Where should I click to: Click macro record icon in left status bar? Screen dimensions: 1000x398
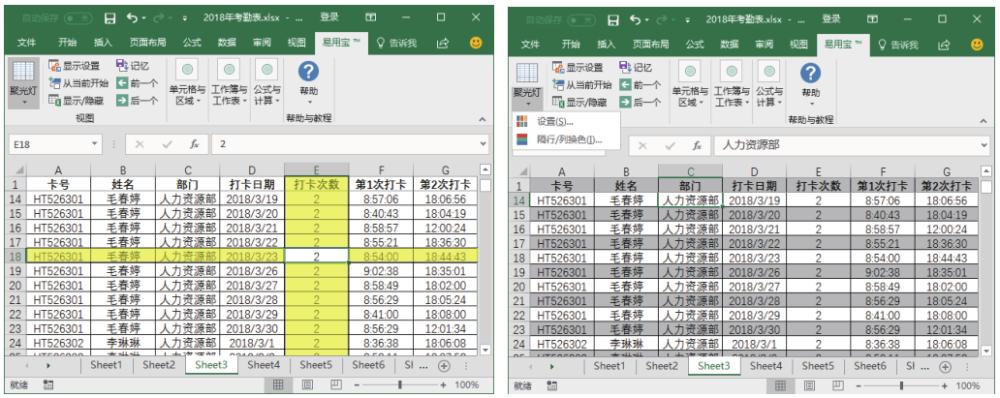click(48, 385)
